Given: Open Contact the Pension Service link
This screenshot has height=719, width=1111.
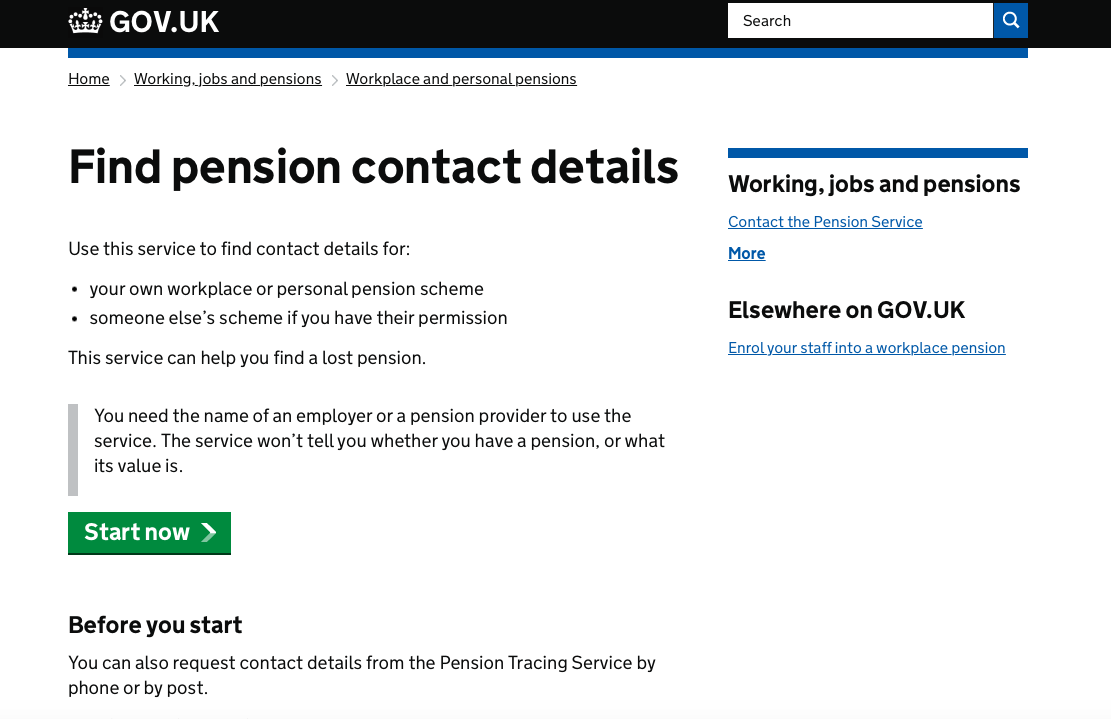Looking at the screenshot, I should point(825,222).
